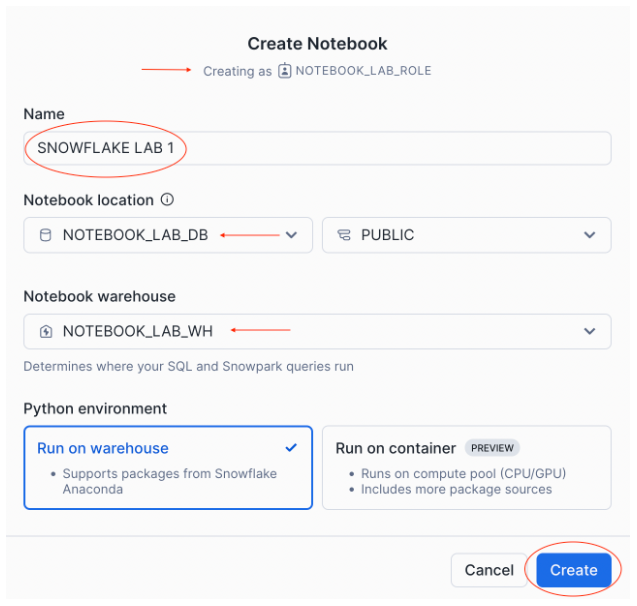Click the Create Notebook dialog title
Image resolution: width=637 pixels, height=606 pixels.
(317, 44)
